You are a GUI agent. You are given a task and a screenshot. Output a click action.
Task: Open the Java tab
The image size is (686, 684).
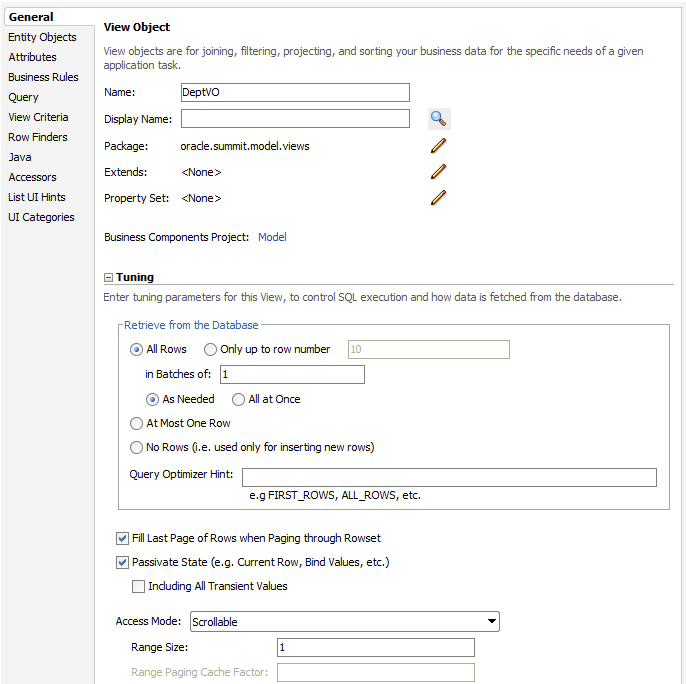20,157
